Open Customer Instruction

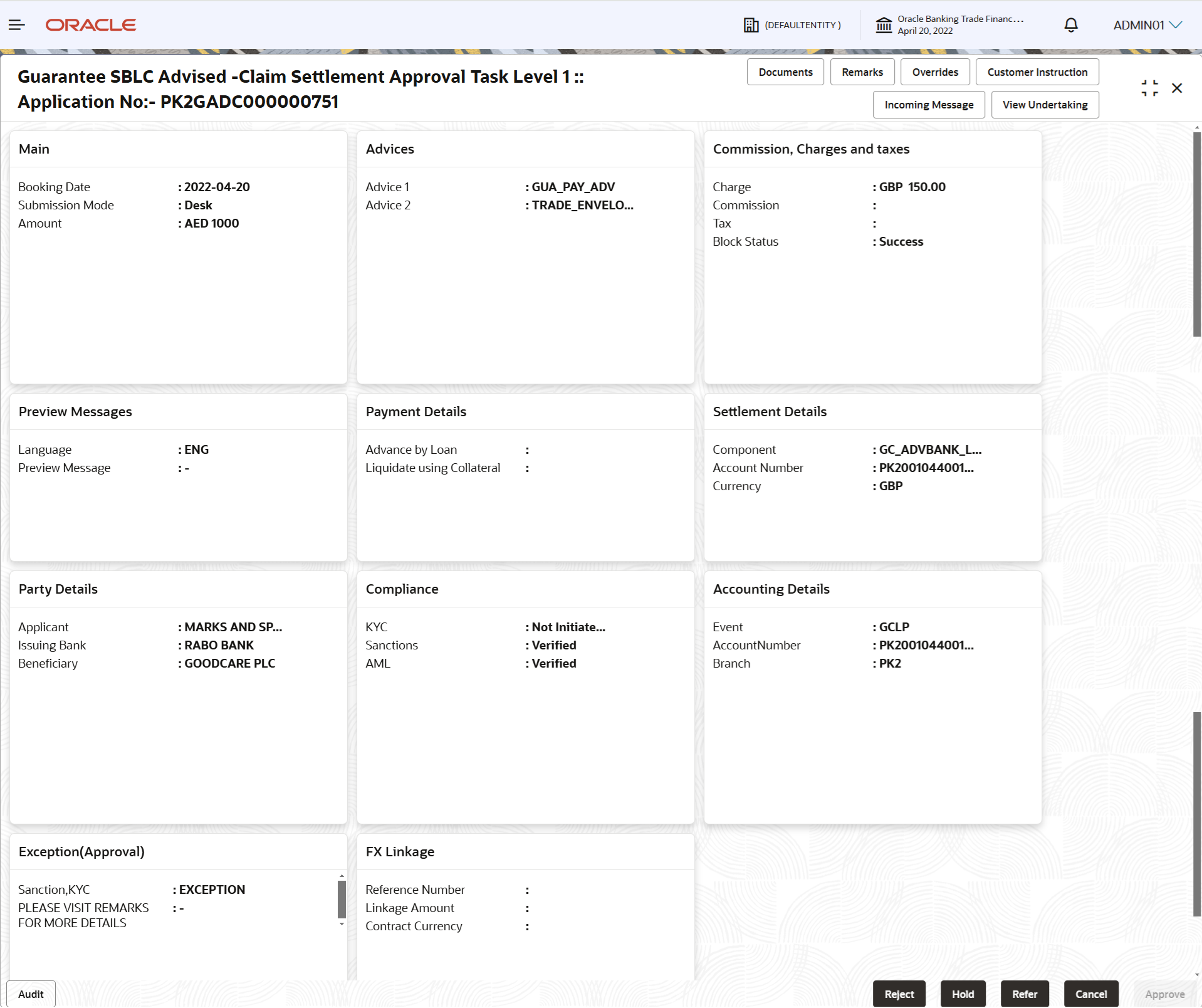tap(1037, 71)
